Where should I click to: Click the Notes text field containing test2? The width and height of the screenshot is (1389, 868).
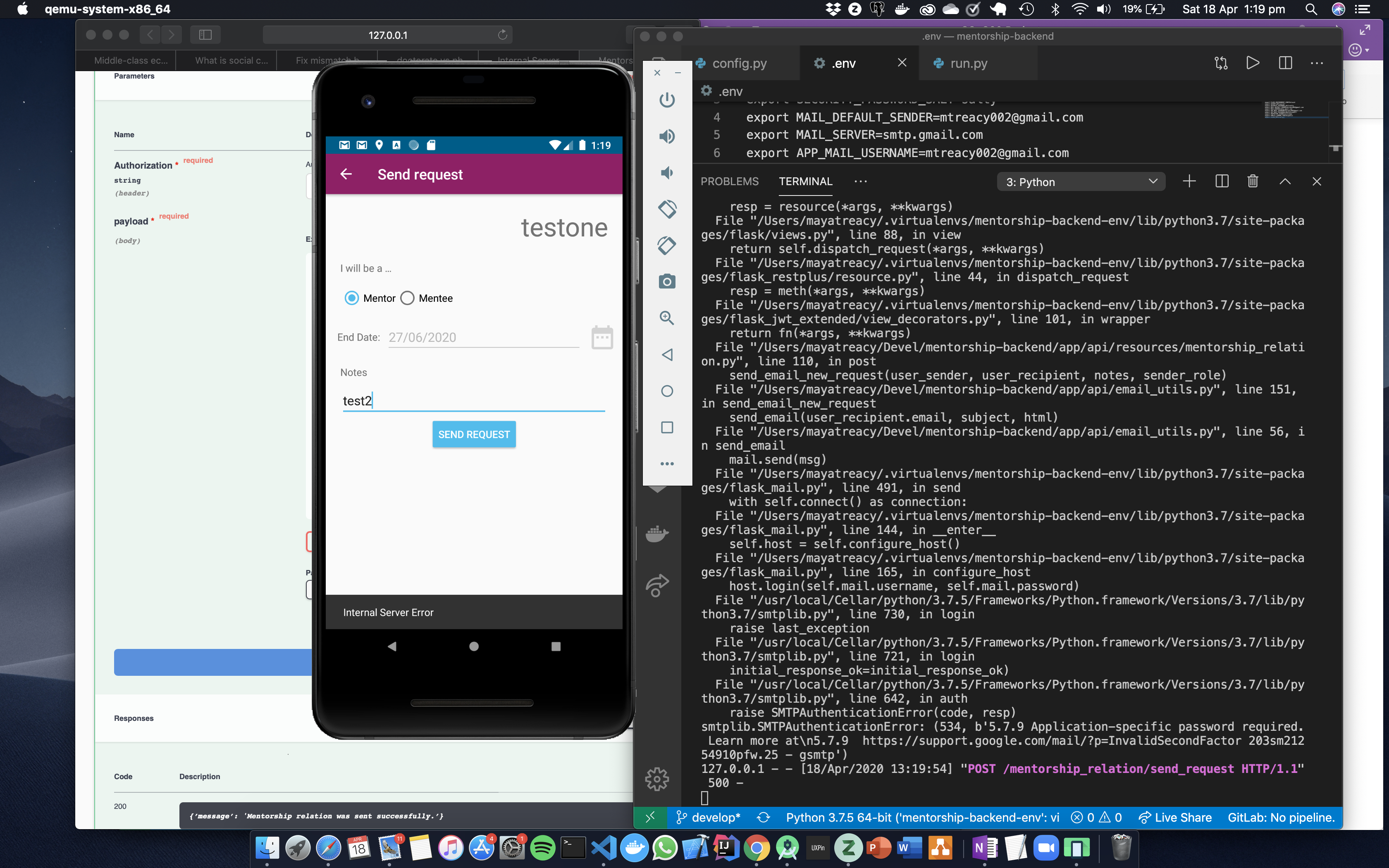click(x=473, y=401)
